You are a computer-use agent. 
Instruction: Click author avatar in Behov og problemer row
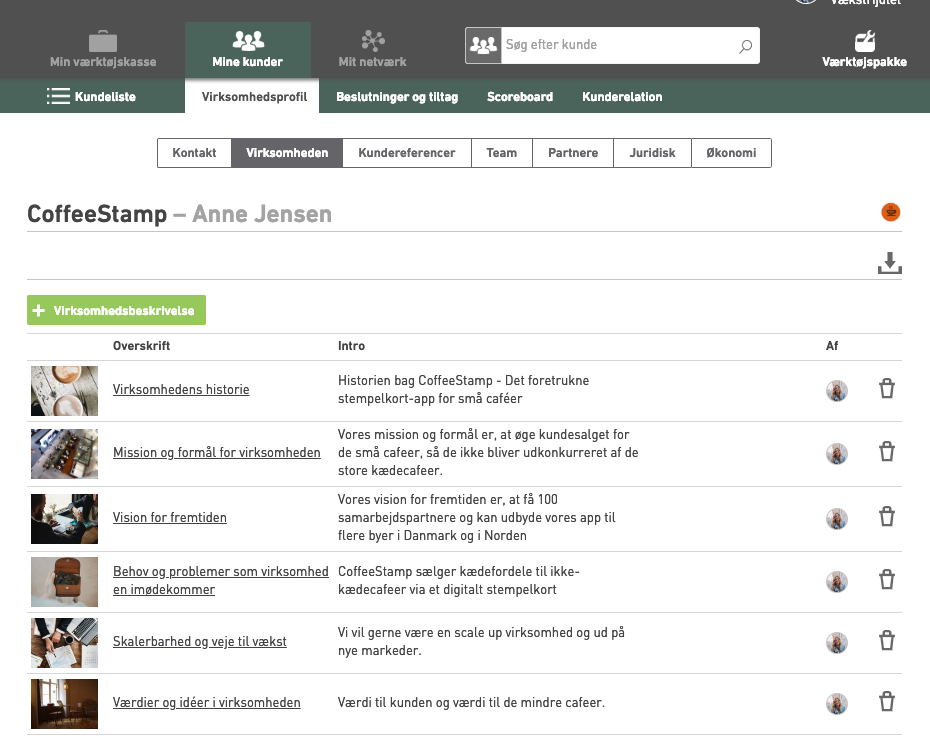click(x=837, y=582)
